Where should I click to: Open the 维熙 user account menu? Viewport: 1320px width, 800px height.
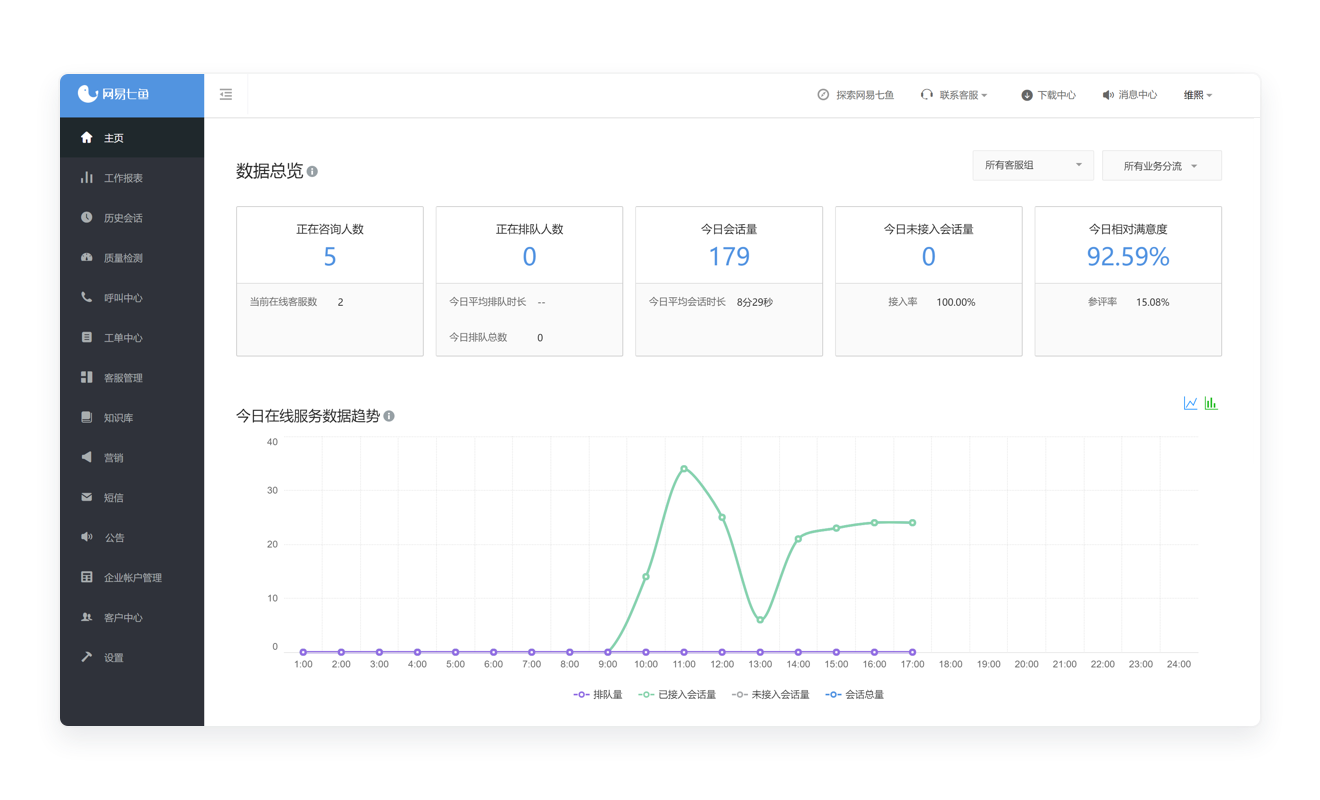tap(1198, 95)
